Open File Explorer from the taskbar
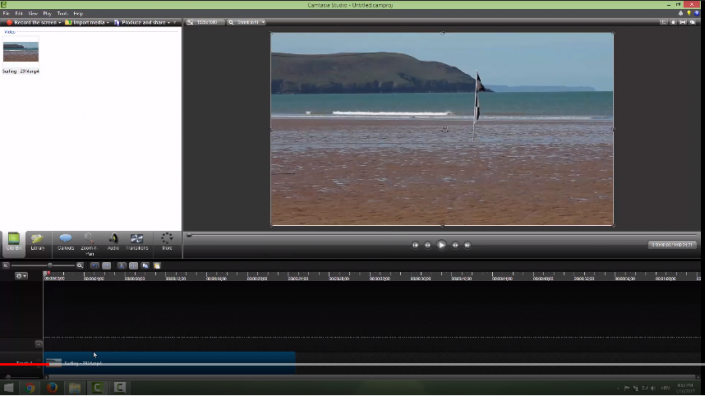 [75, 387]
